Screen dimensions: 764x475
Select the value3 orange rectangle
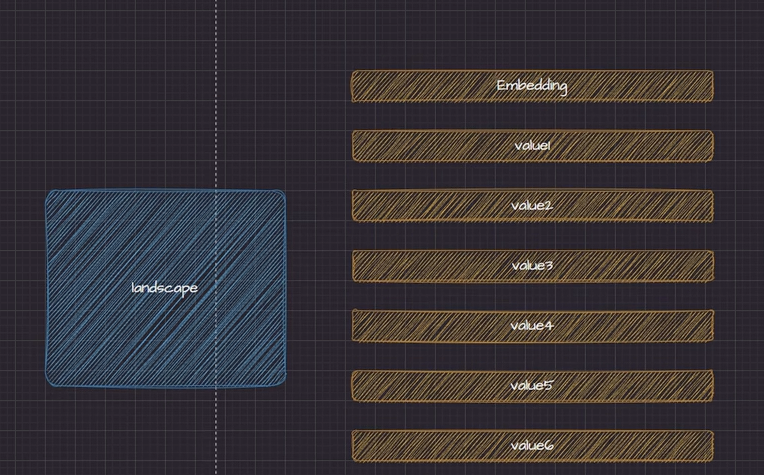(420, 266)
